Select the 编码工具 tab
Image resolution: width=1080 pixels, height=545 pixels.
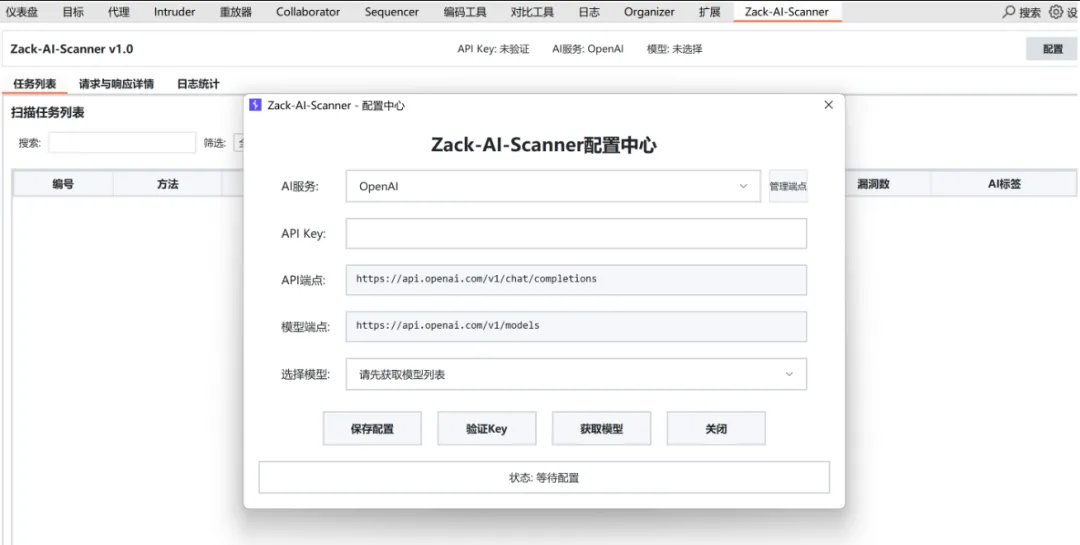[x=465, y=12]
